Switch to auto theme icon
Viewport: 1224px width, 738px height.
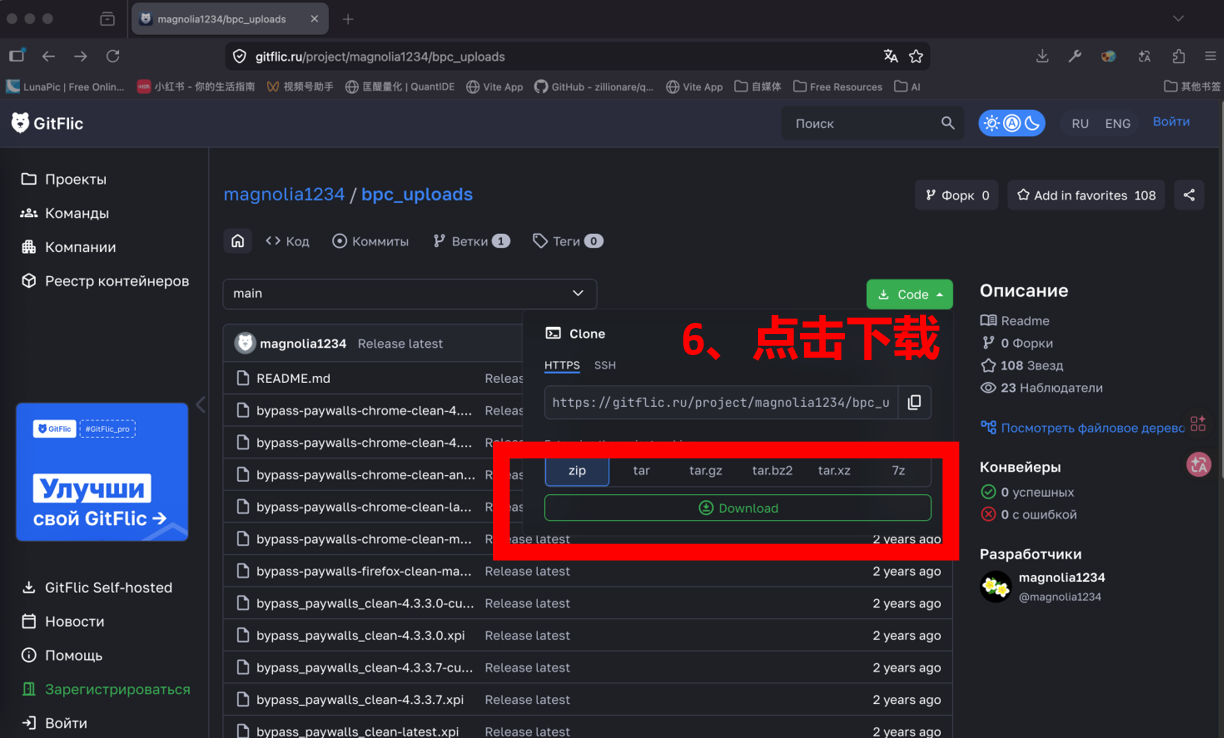tap(1012, 123)
